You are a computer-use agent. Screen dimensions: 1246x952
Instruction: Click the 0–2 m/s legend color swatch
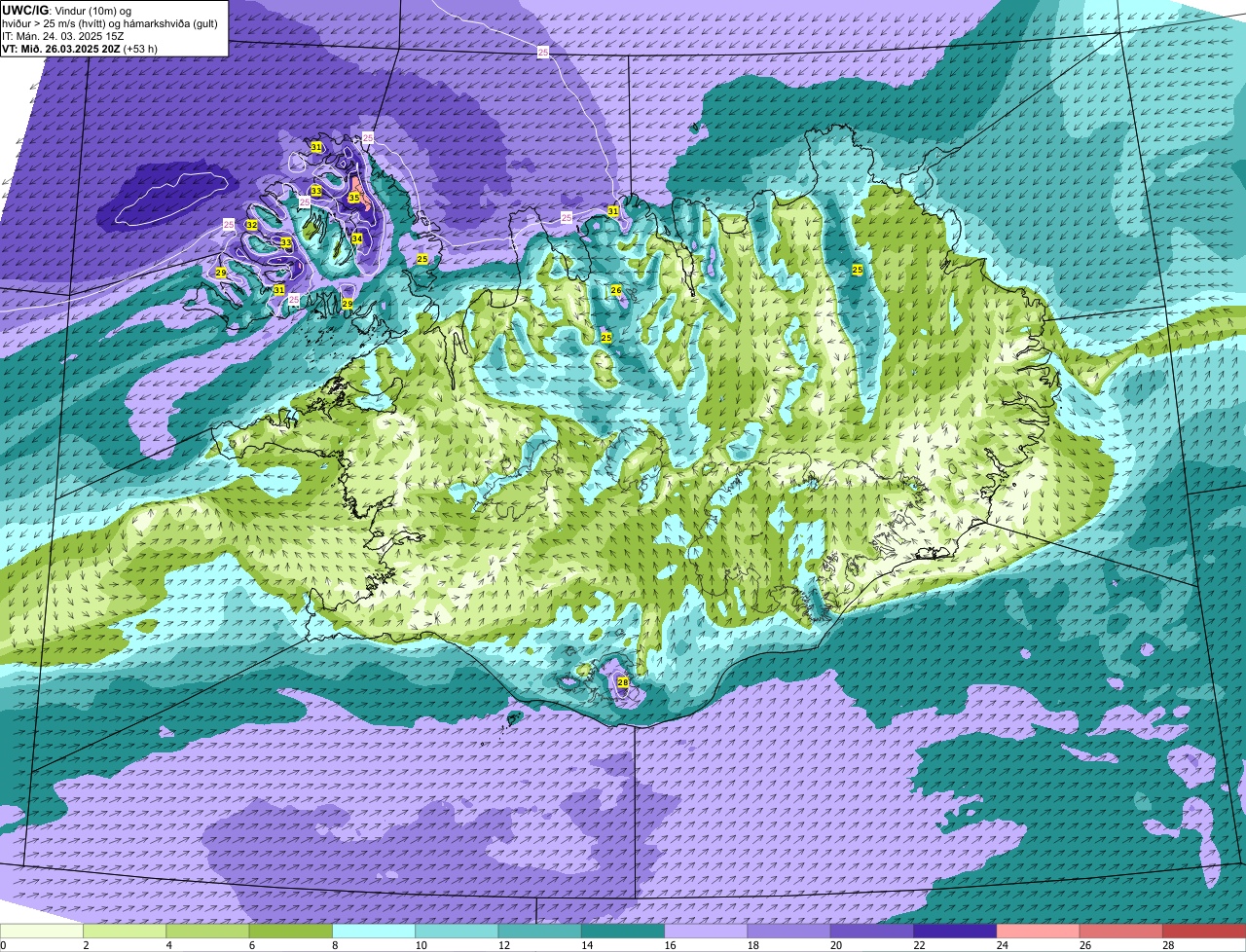42,932
